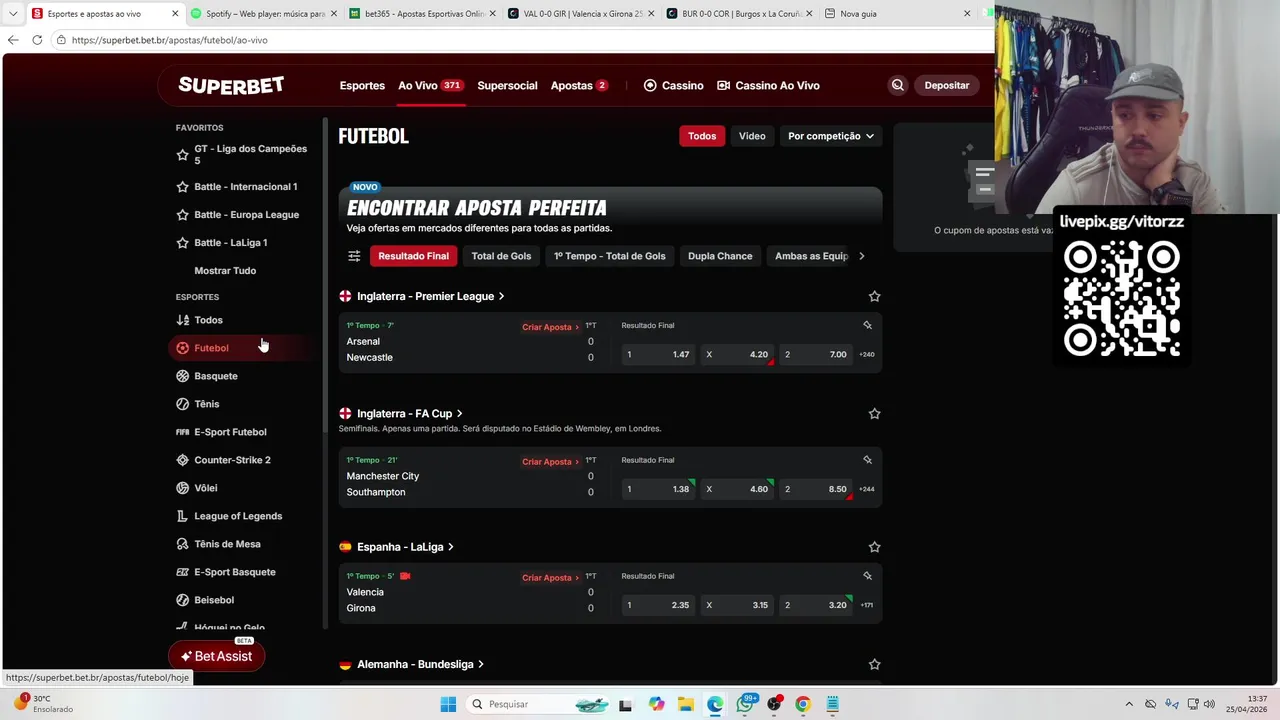1280x720 pixels.
Task: Open +244 more markets for Manchester City match
Action: click(866, 489)
